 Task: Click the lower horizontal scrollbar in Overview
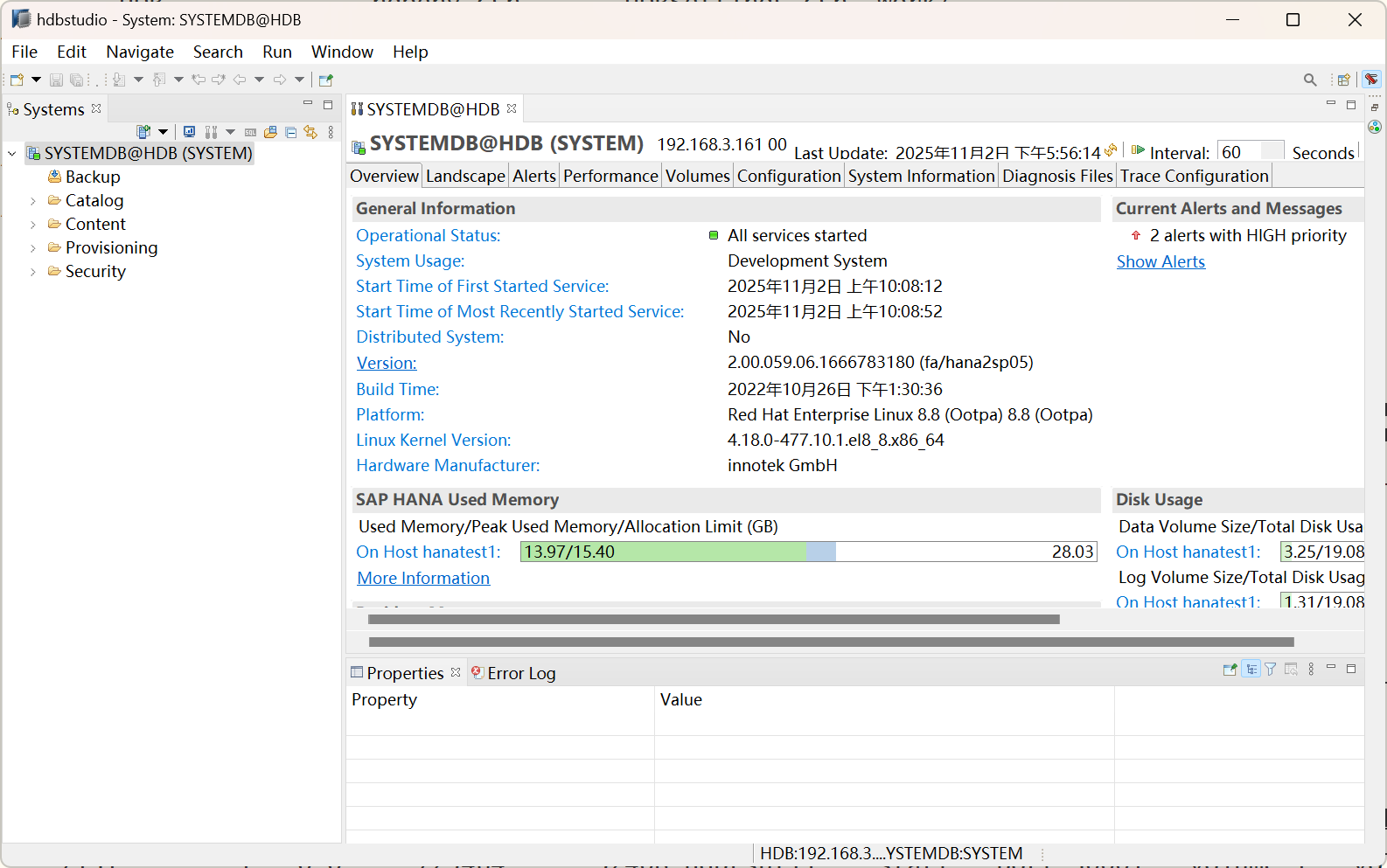click(832, 642)
